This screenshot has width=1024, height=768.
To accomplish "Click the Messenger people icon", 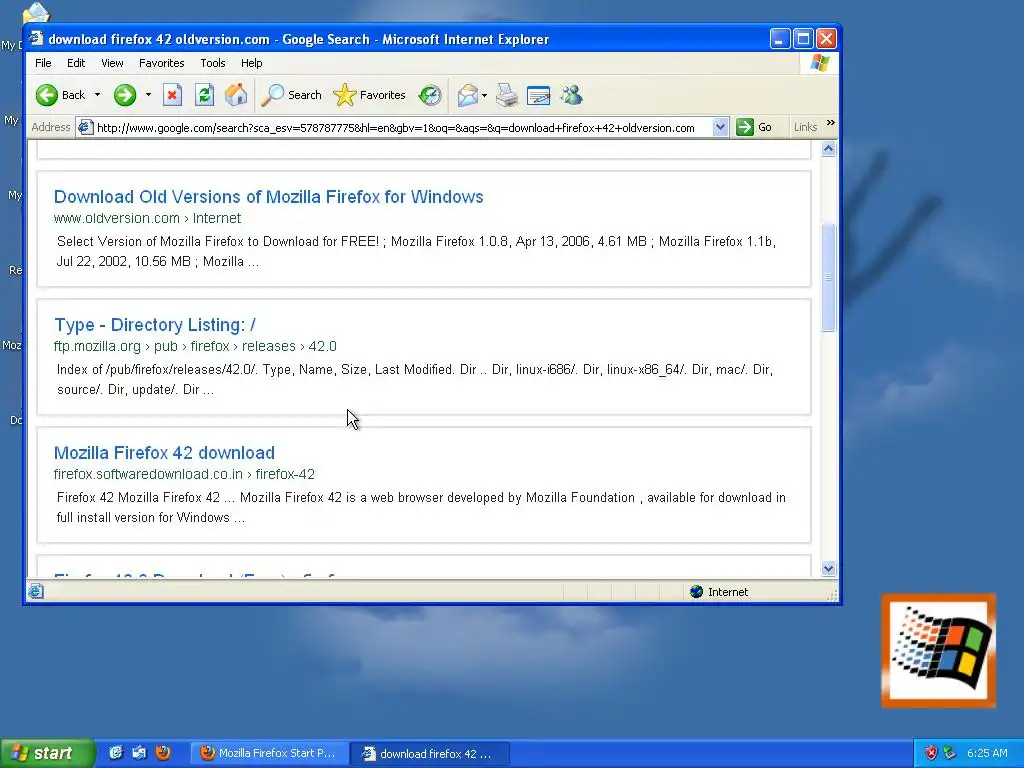I will [571, 95].
